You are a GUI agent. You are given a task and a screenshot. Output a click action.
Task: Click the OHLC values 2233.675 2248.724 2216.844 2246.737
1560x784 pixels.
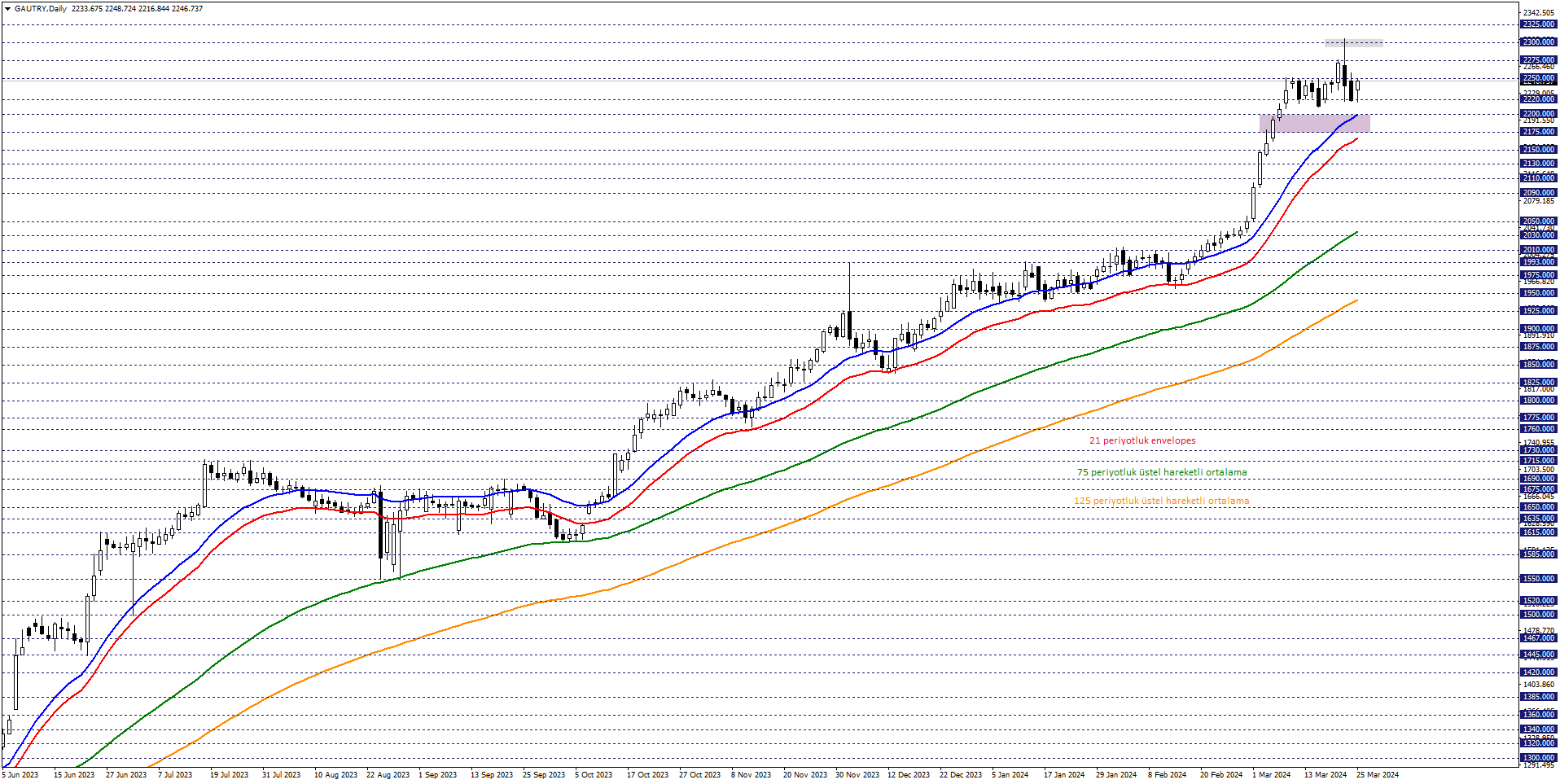(x=137, y=9)
